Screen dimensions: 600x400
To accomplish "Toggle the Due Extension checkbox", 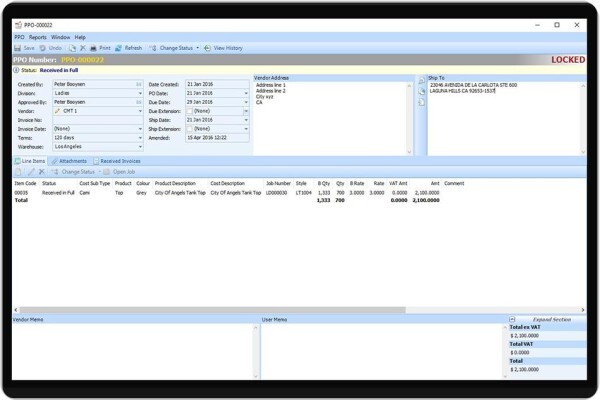I will click(x=189, y=111).
